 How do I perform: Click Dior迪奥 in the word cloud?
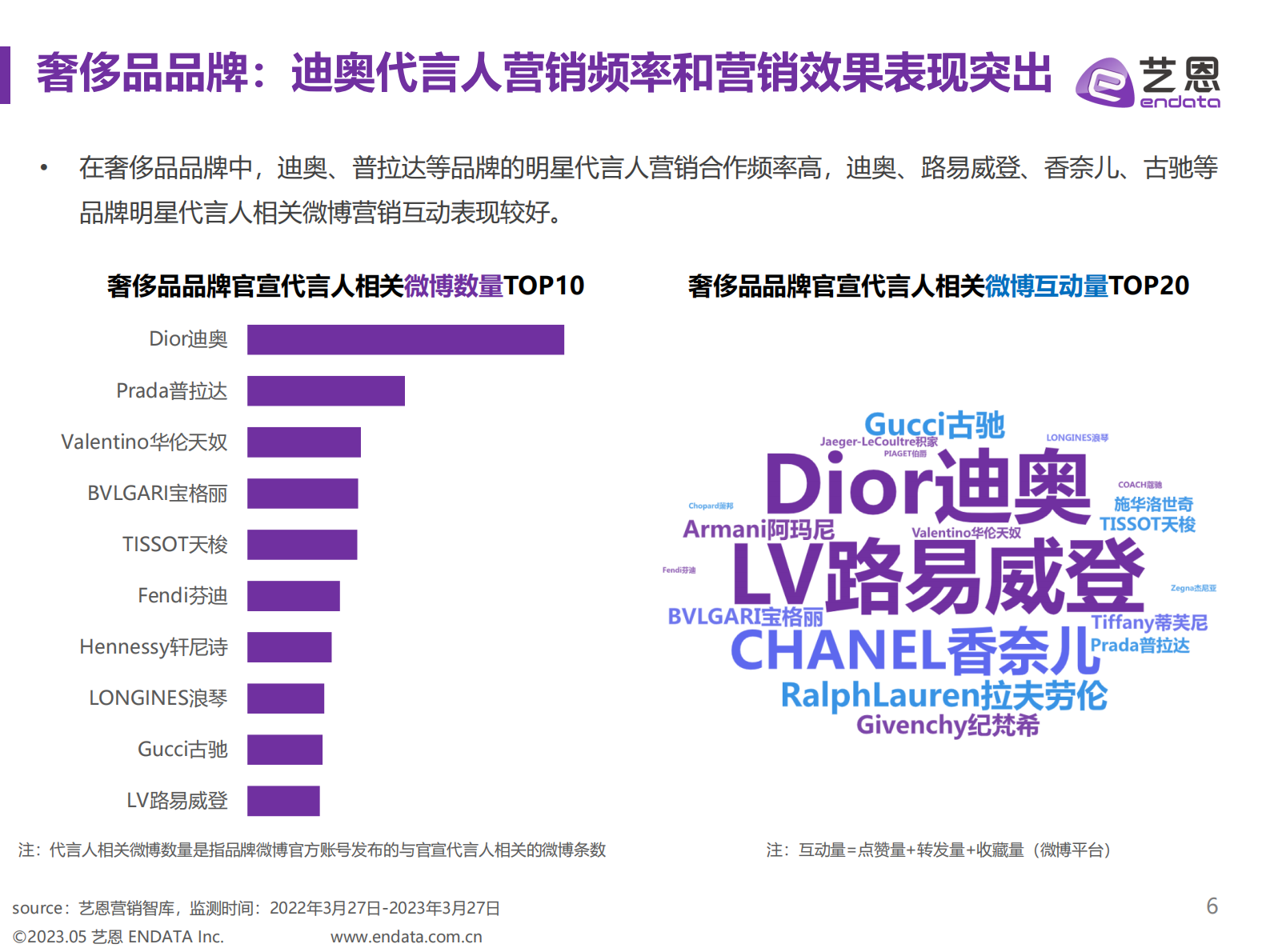click(927, 486)
